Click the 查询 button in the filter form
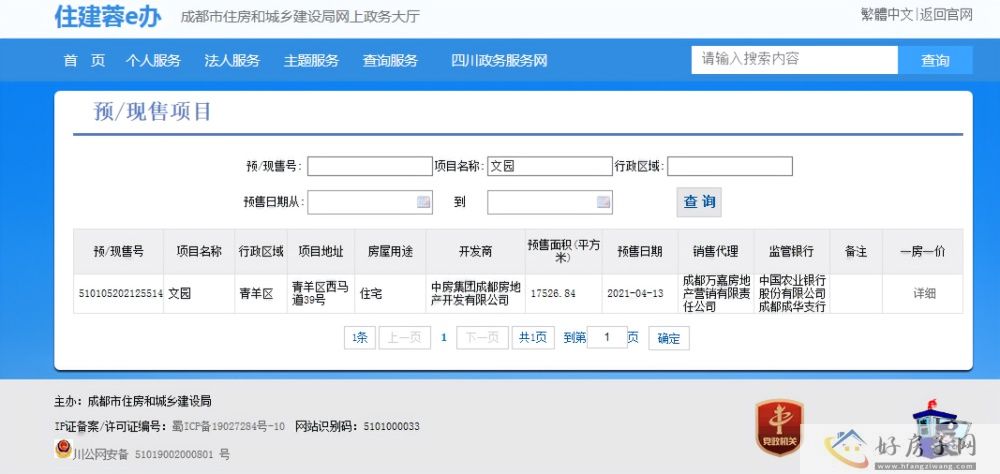 699,202
